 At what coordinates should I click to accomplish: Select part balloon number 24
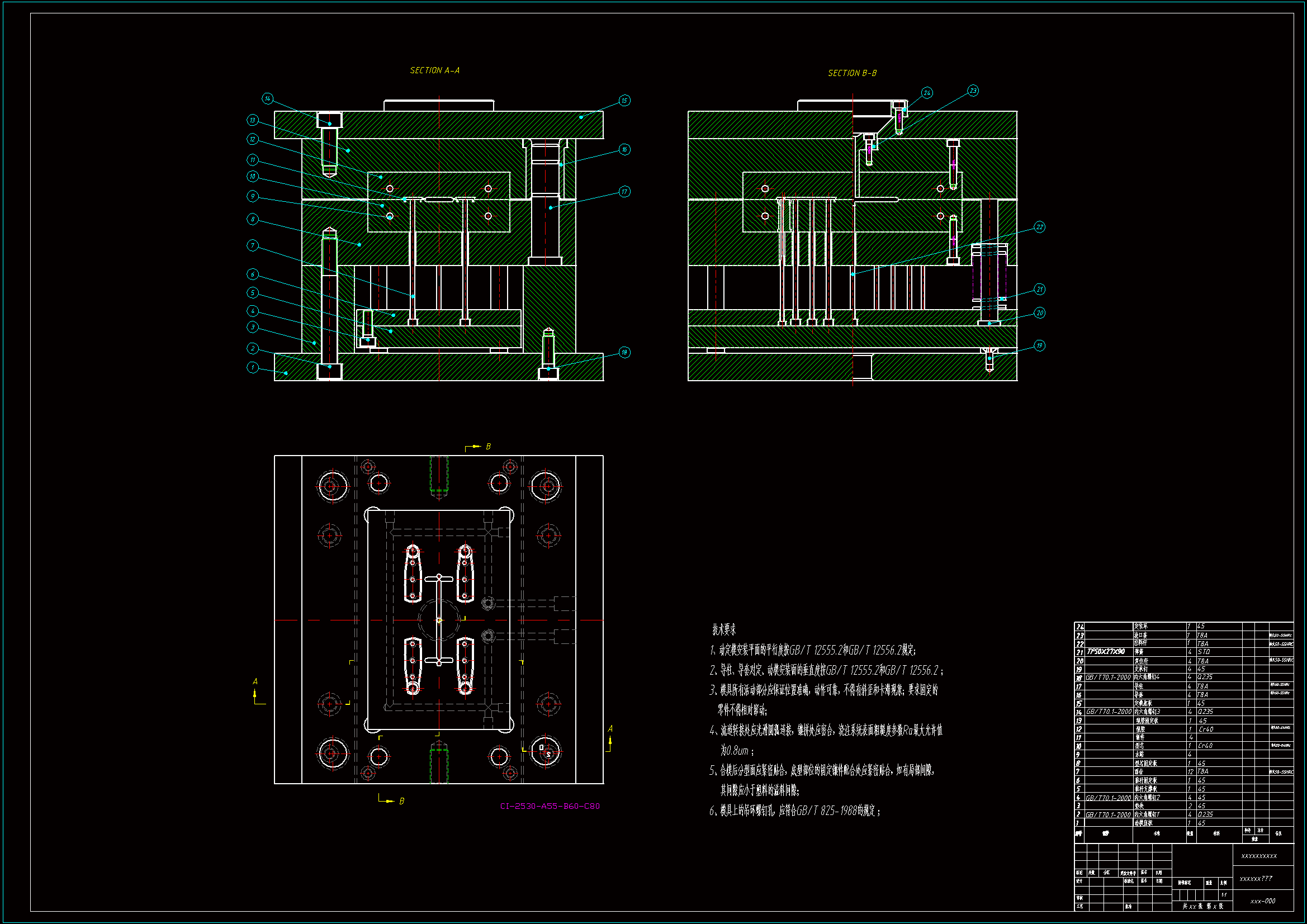(x=927, y=93)
